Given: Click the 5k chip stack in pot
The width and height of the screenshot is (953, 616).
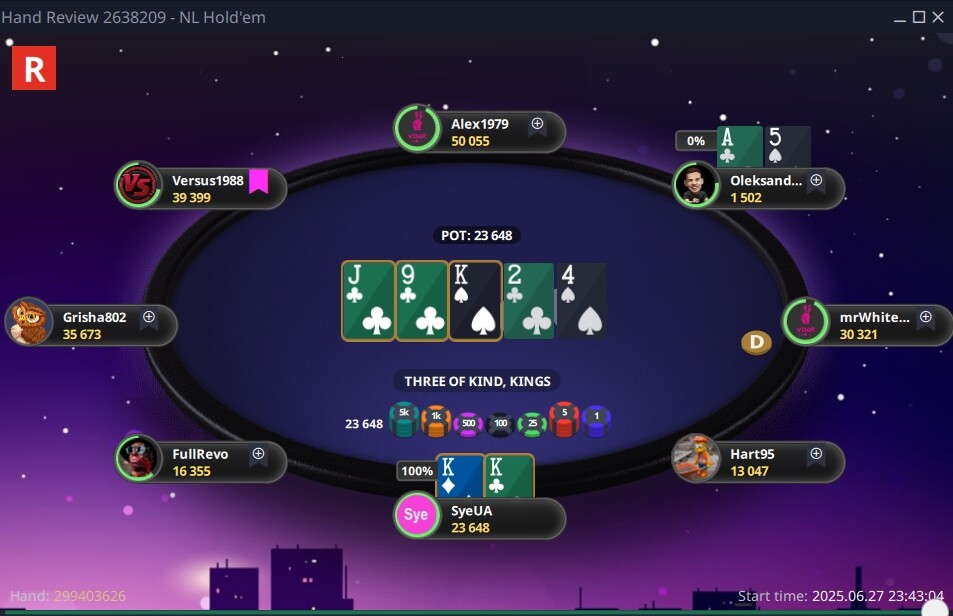Looking at the screenshot, I should [x=404, y=420].
